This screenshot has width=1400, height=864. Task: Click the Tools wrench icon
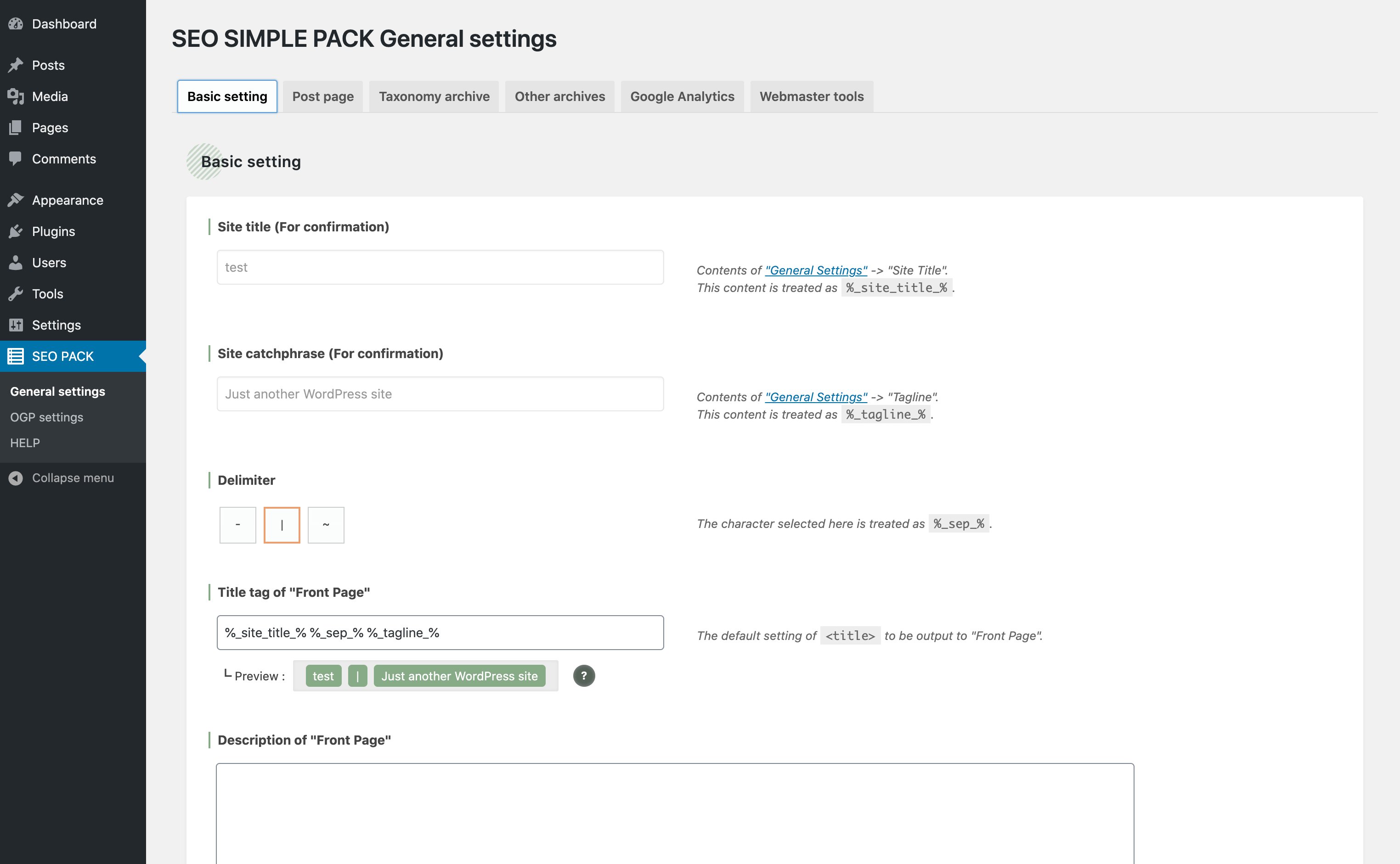[16, 294]
